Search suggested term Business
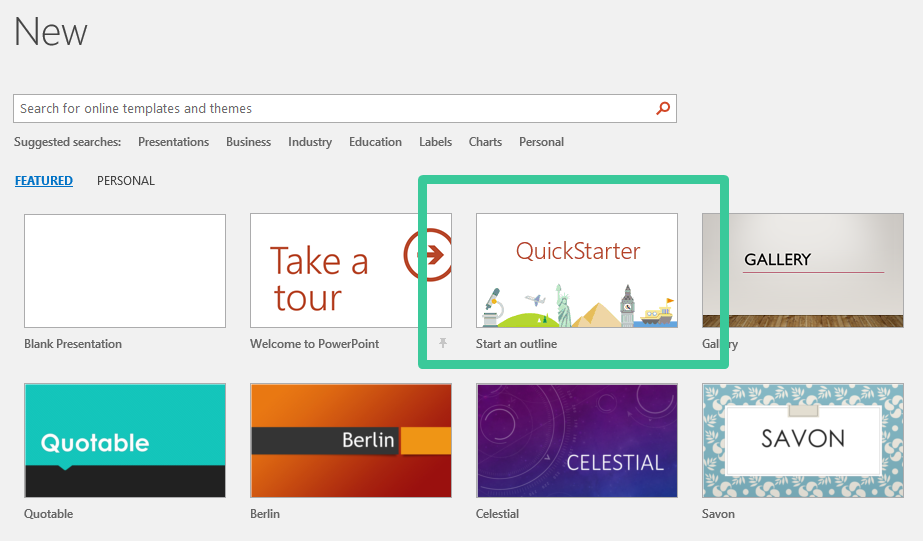Image resolution: width=923 pixels, height=541 pixels. [x=248, y=142]
